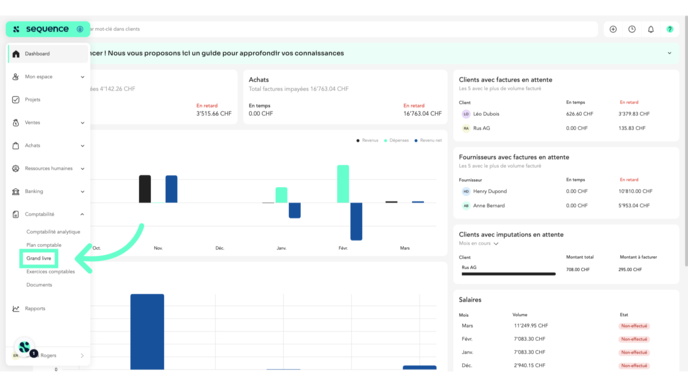Open the Rogers user menu arrow

coord(82,355)
